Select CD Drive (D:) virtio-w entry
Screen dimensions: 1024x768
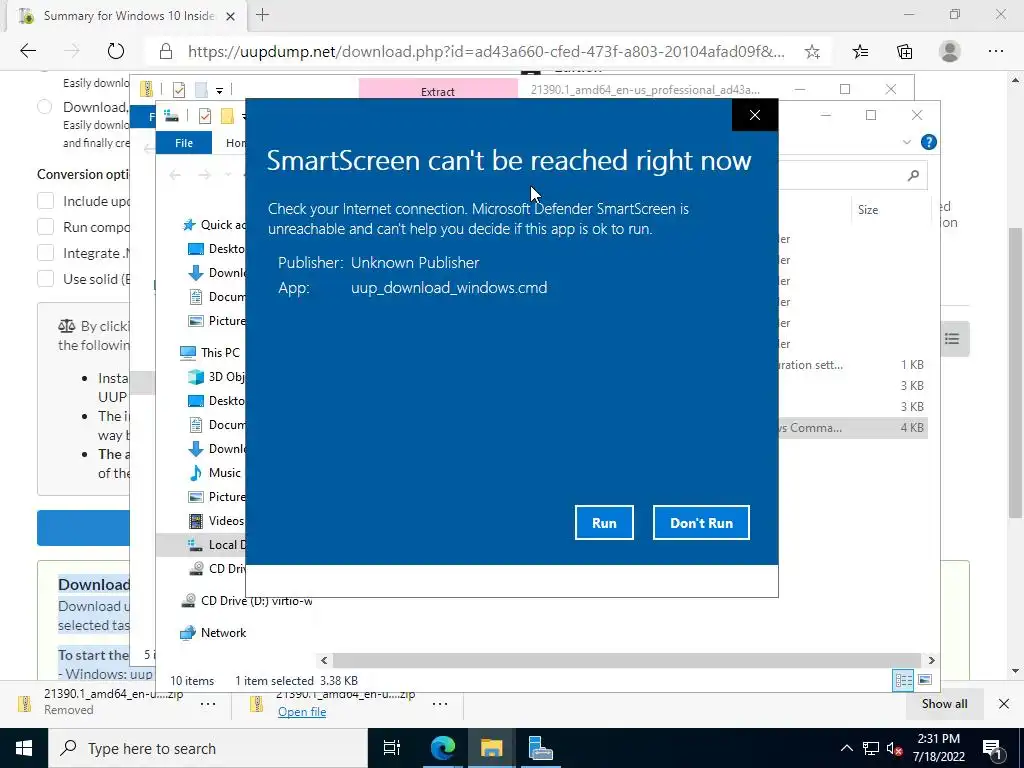point(247,601)
